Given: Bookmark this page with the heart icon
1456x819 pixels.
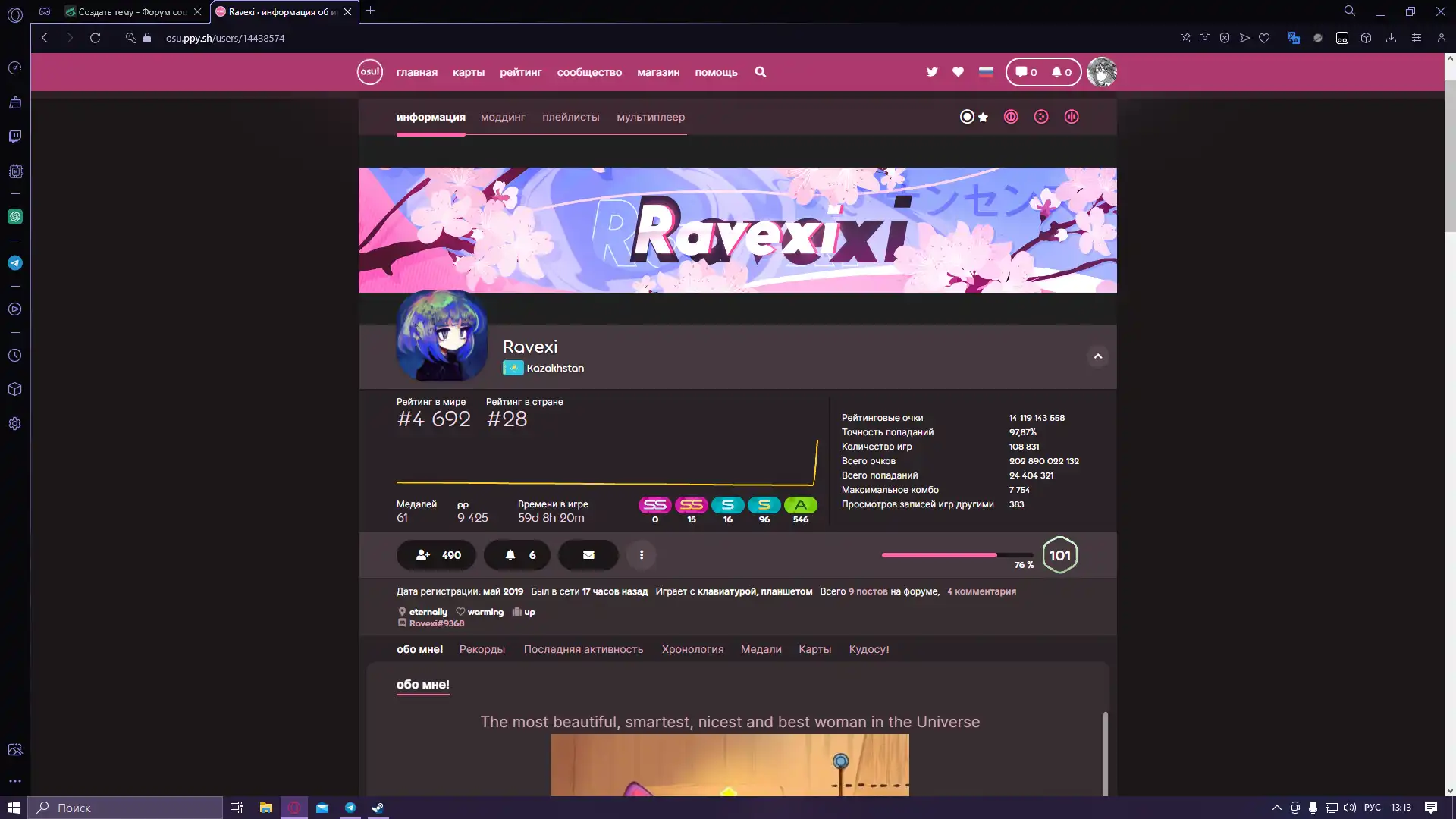Looking at the screenshot, I should (x=1264, y=38).
